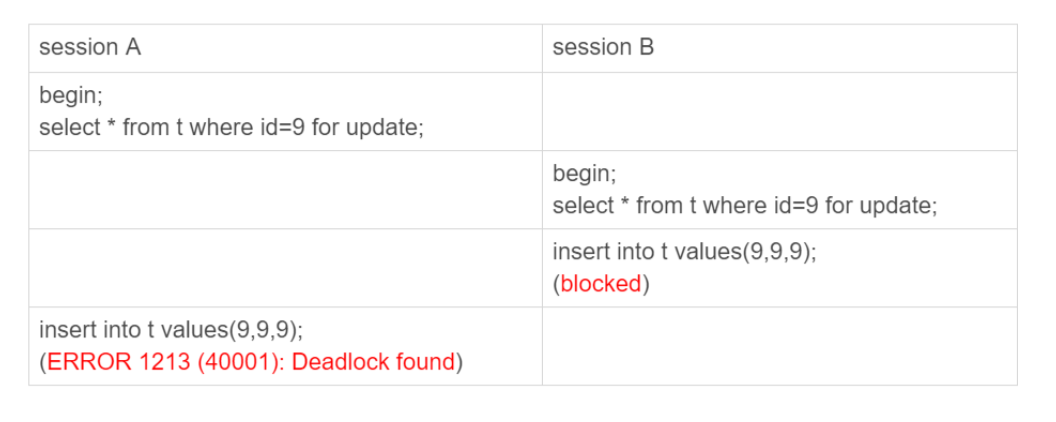
Task: Click the word 'Deadlock found' in red
Action: 374,362
